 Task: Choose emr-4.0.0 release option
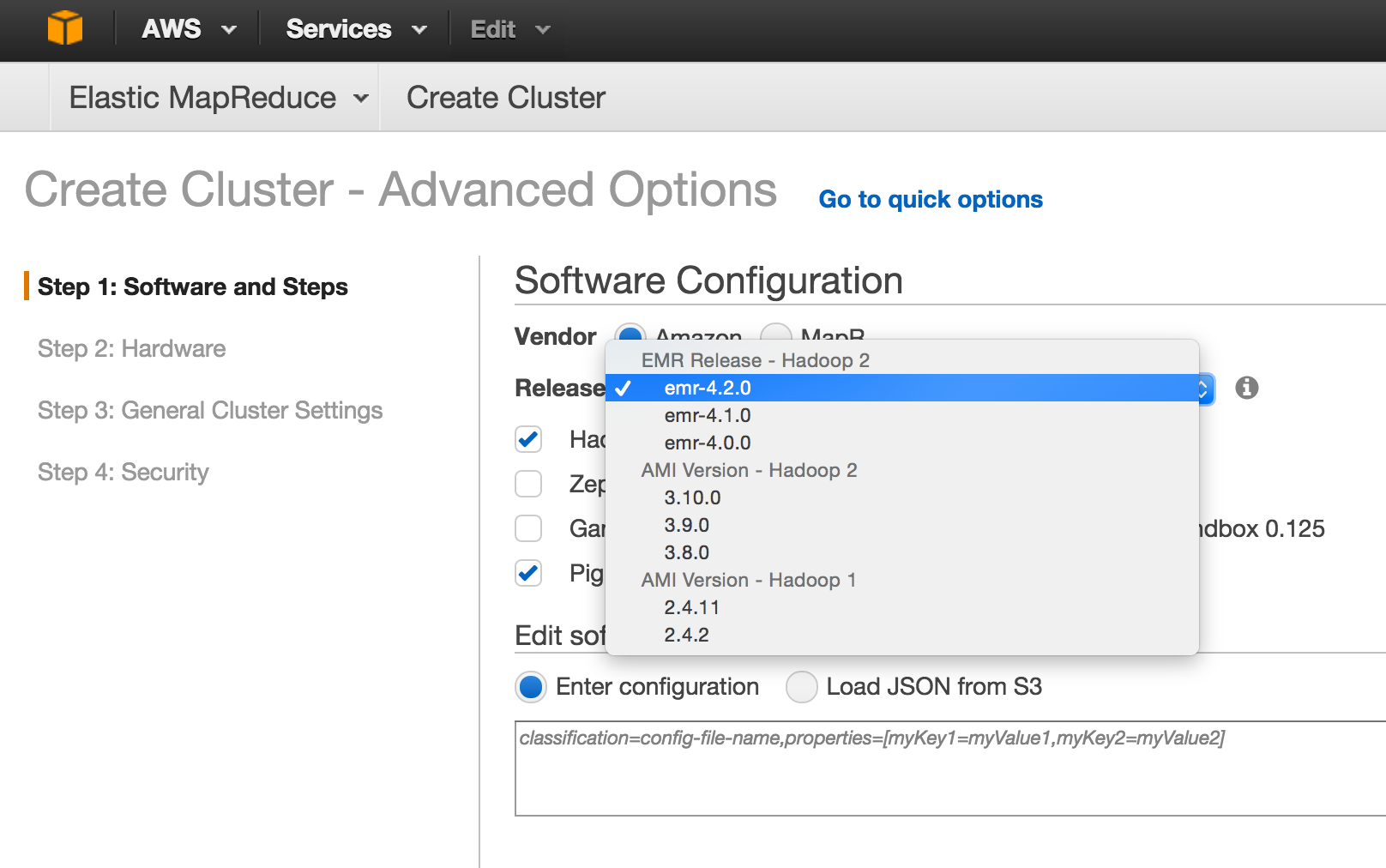click(707, 443)
